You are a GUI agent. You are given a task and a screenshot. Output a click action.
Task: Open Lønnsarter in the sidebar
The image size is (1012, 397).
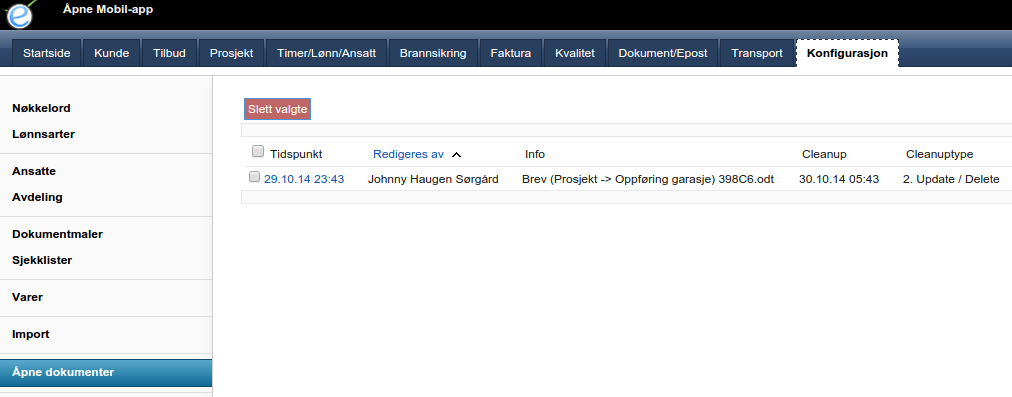[43, 134]
